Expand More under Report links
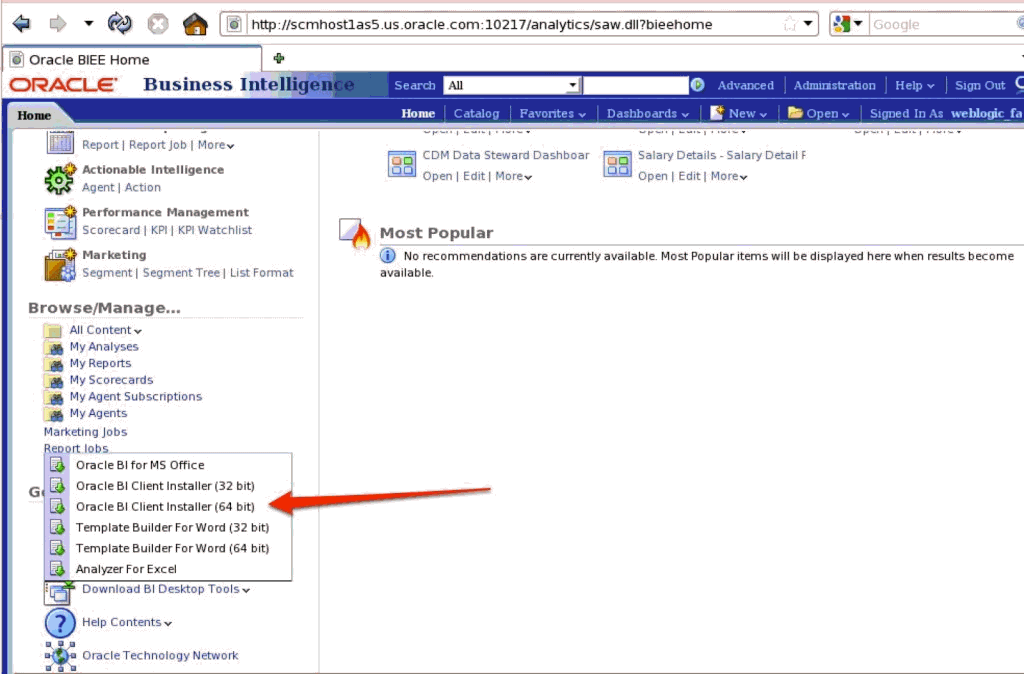Screen dimensions: 1024x674 [216, 145]
